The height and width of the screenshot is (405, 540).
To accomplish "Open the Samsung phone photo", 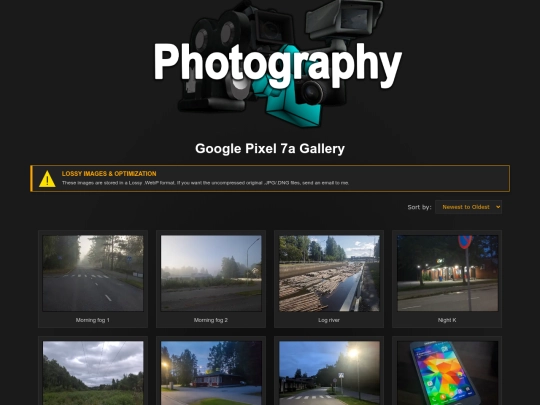I will click(x=447, y=373).
